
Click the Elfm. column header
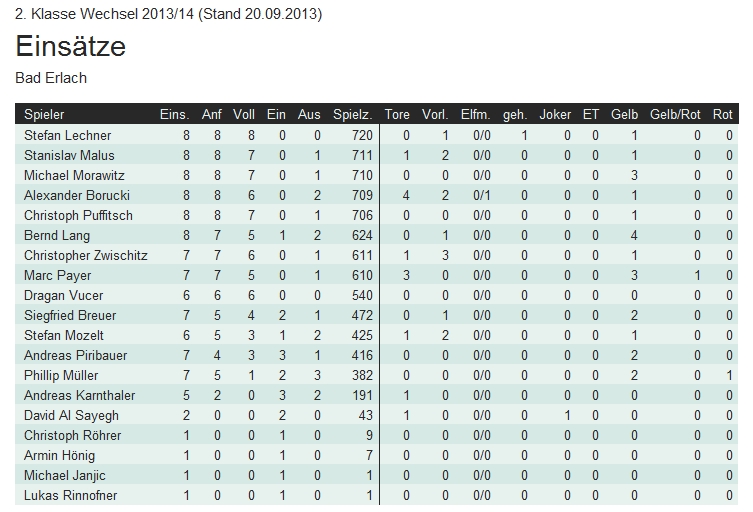[x=475, y=115]
